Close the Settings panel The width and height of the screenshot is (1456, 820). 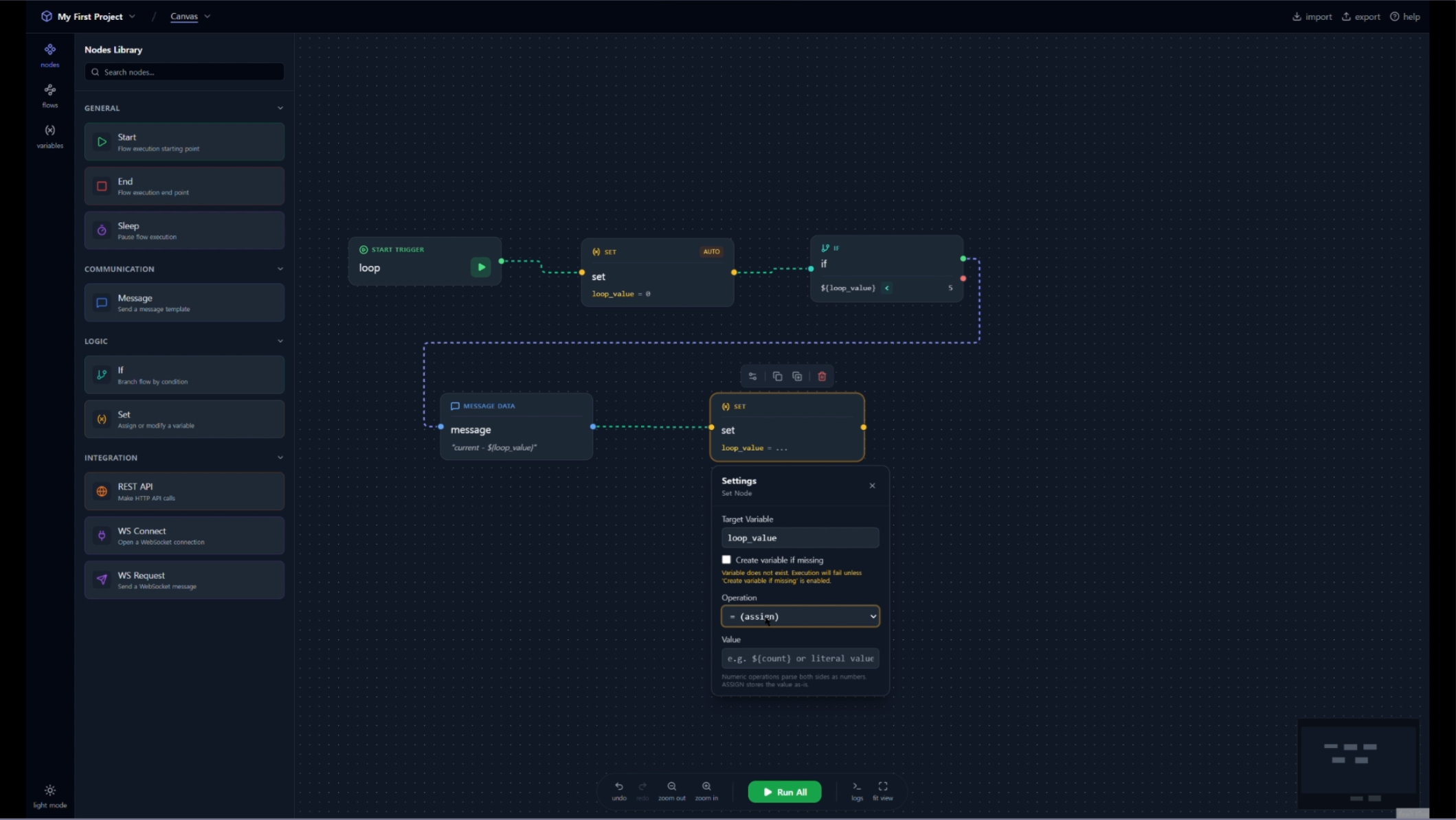pyautogui.click(x=873, y=486)
